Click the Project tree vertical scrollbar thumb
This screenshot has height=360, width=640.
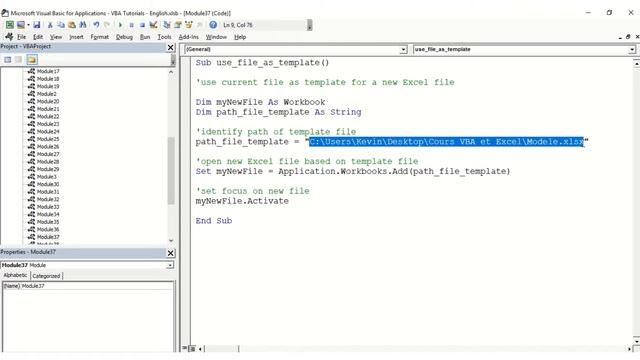pos(171,171)
